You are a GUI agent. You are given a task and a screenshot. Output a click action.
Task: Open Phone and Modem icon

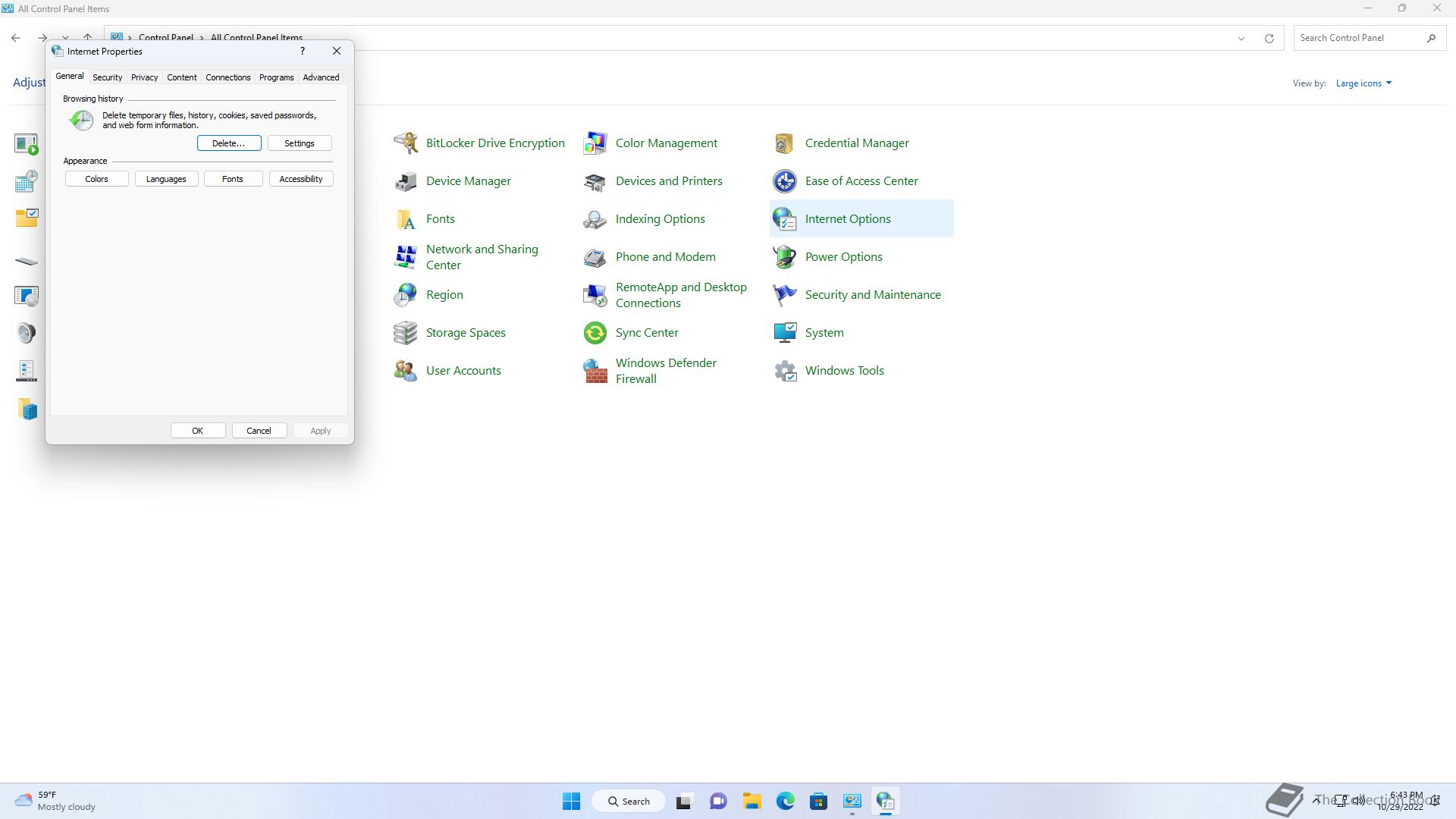595,256
